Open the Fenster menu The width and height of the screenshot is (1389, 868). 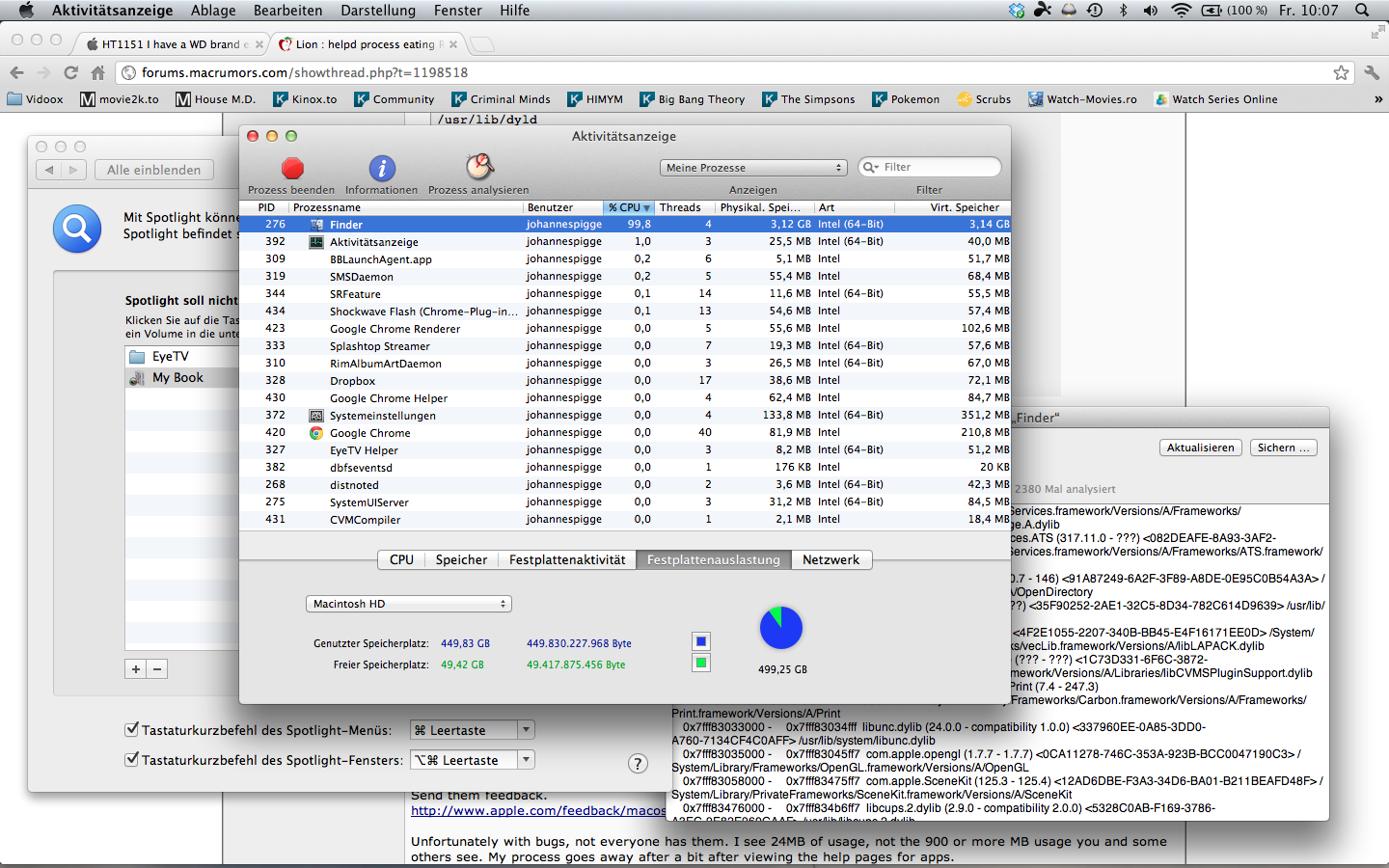tap(458, 11)
